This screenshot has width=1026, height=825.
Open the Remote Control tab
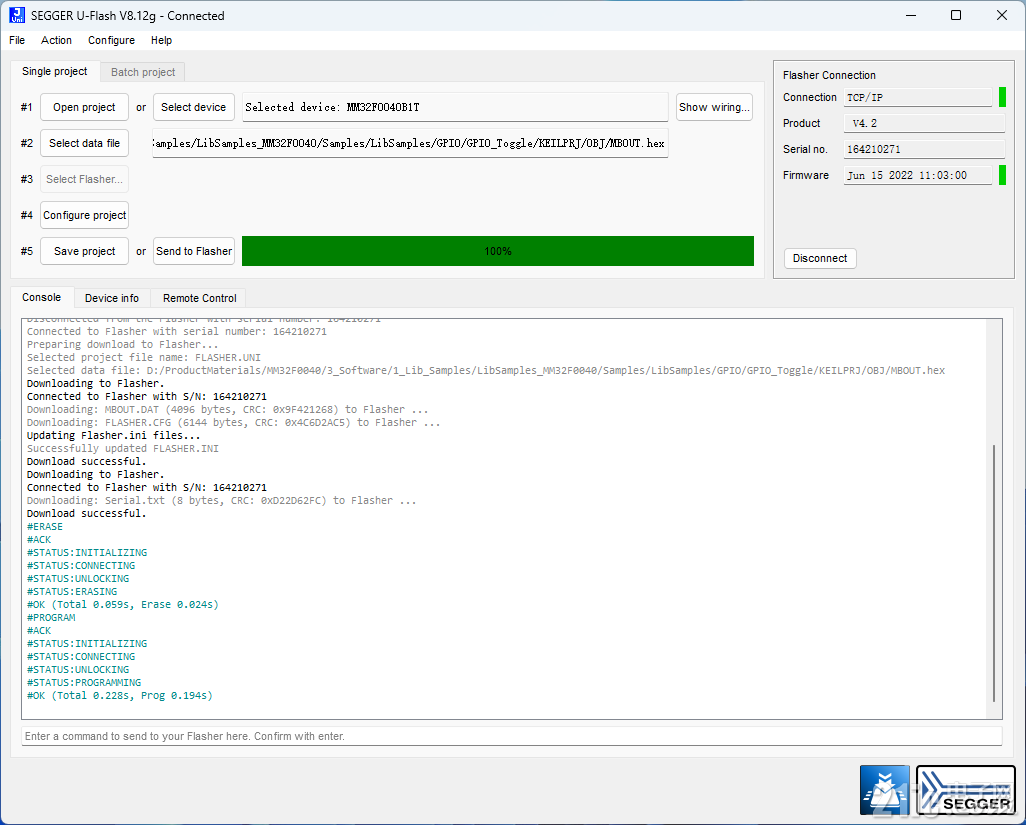click(200, 298)
